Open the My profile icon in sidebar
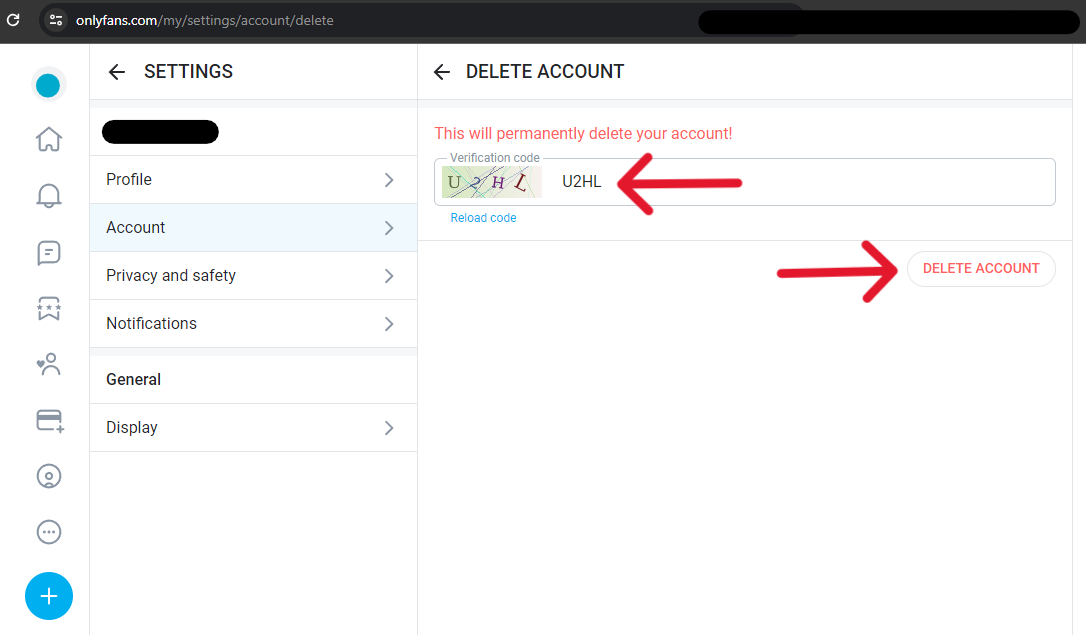 (x=48, y=476)
